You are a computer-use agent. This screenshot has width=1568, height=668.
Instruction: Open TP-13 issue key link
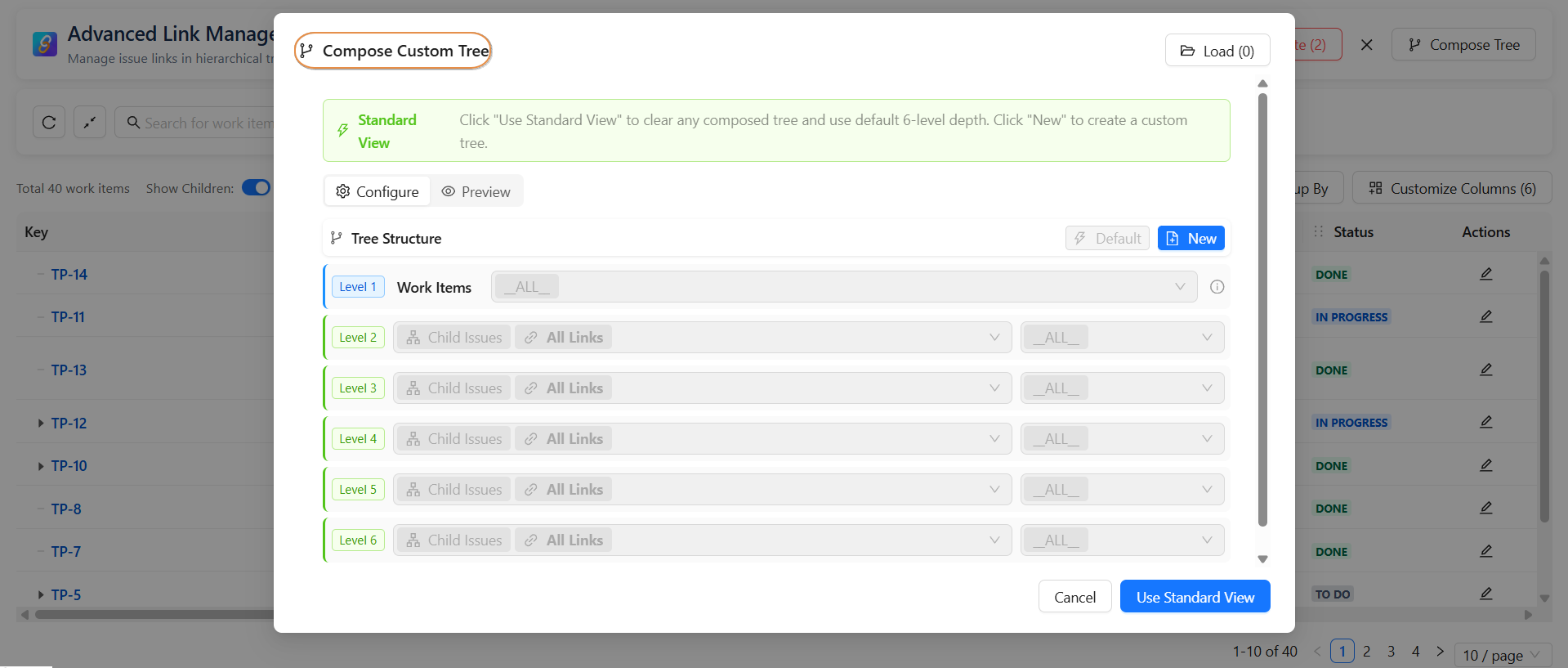point(69,370)
